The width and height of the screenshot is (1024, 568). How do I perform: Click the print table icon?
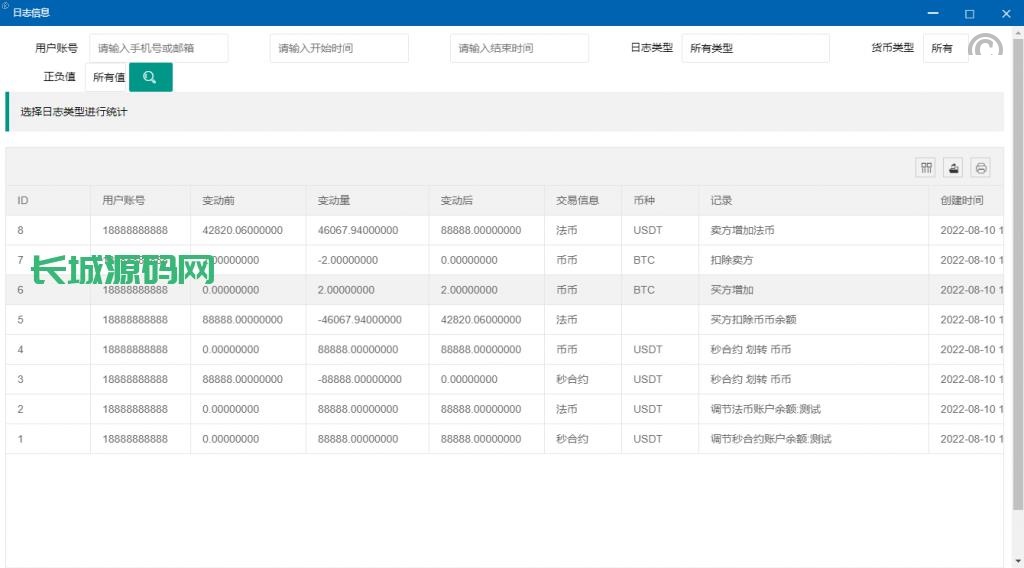[x=981, y=168]
